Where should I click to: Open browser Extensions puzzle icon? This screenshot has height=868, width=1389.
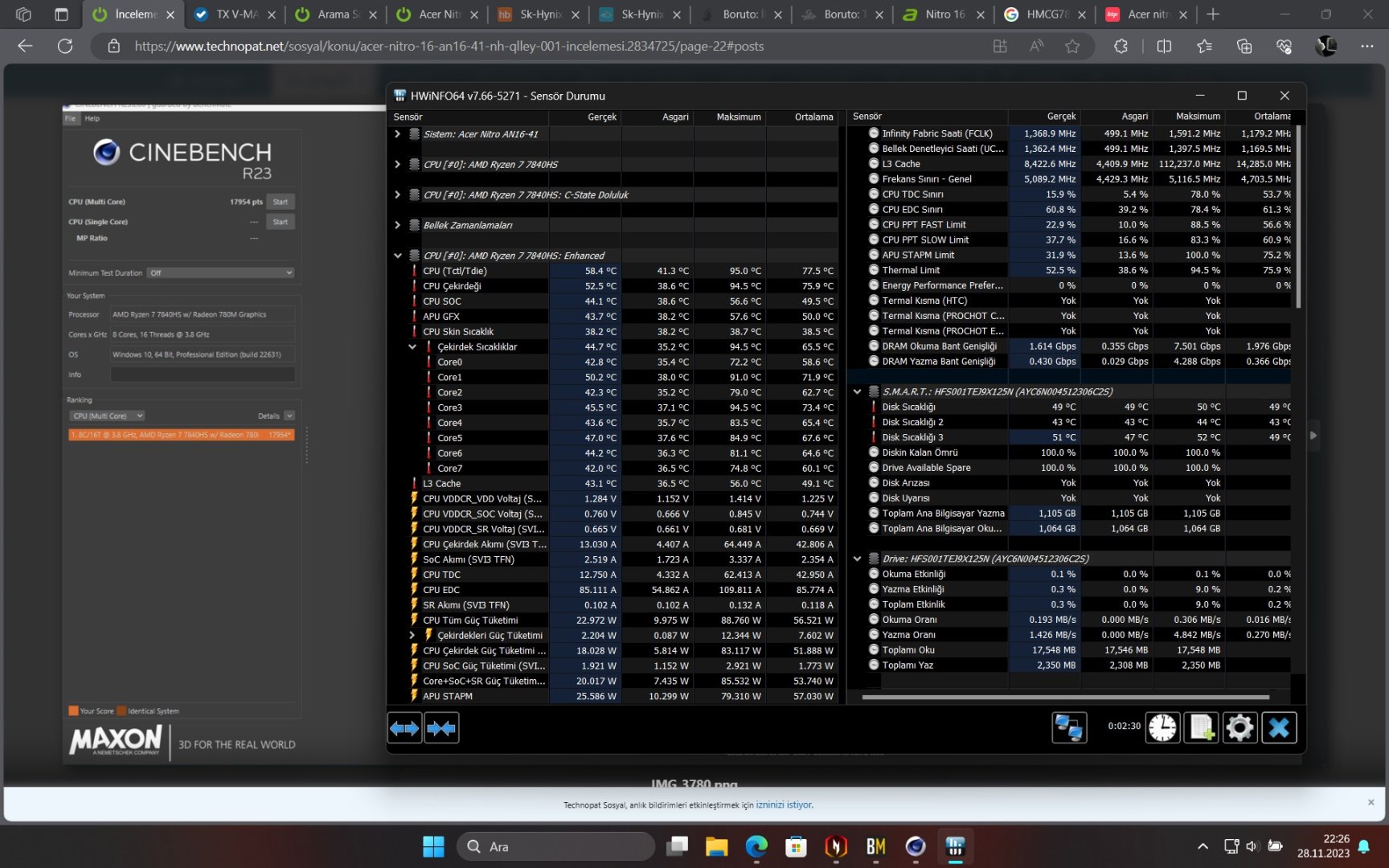[x=1121, y=46]
